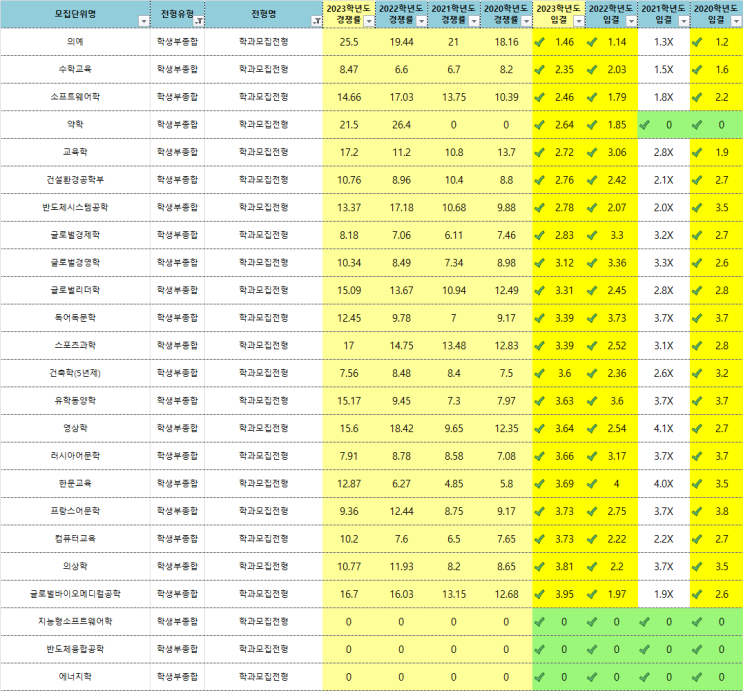Click the checkmark beside 3.6 in 건축학(5년제) row
The width and height of the screenshot is (743, 691).
(539, 374)
